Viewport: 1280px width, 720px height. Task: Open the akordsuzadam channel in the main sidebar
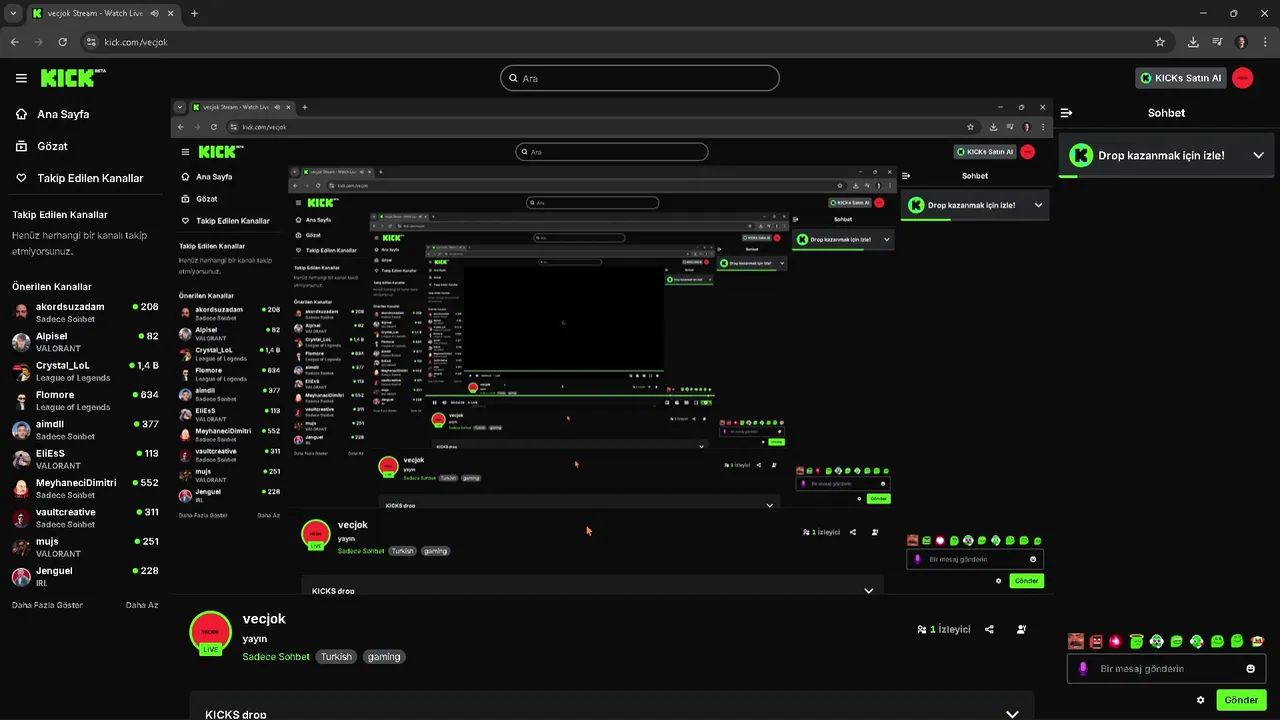[85, 312]
